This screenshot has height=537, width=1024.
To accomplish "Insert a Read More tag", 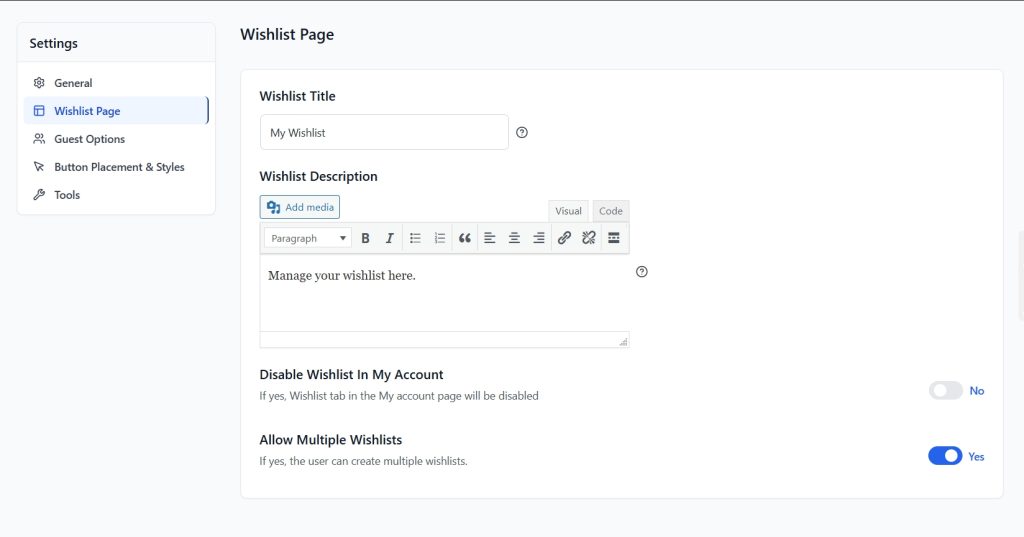I will pos(614,238).
